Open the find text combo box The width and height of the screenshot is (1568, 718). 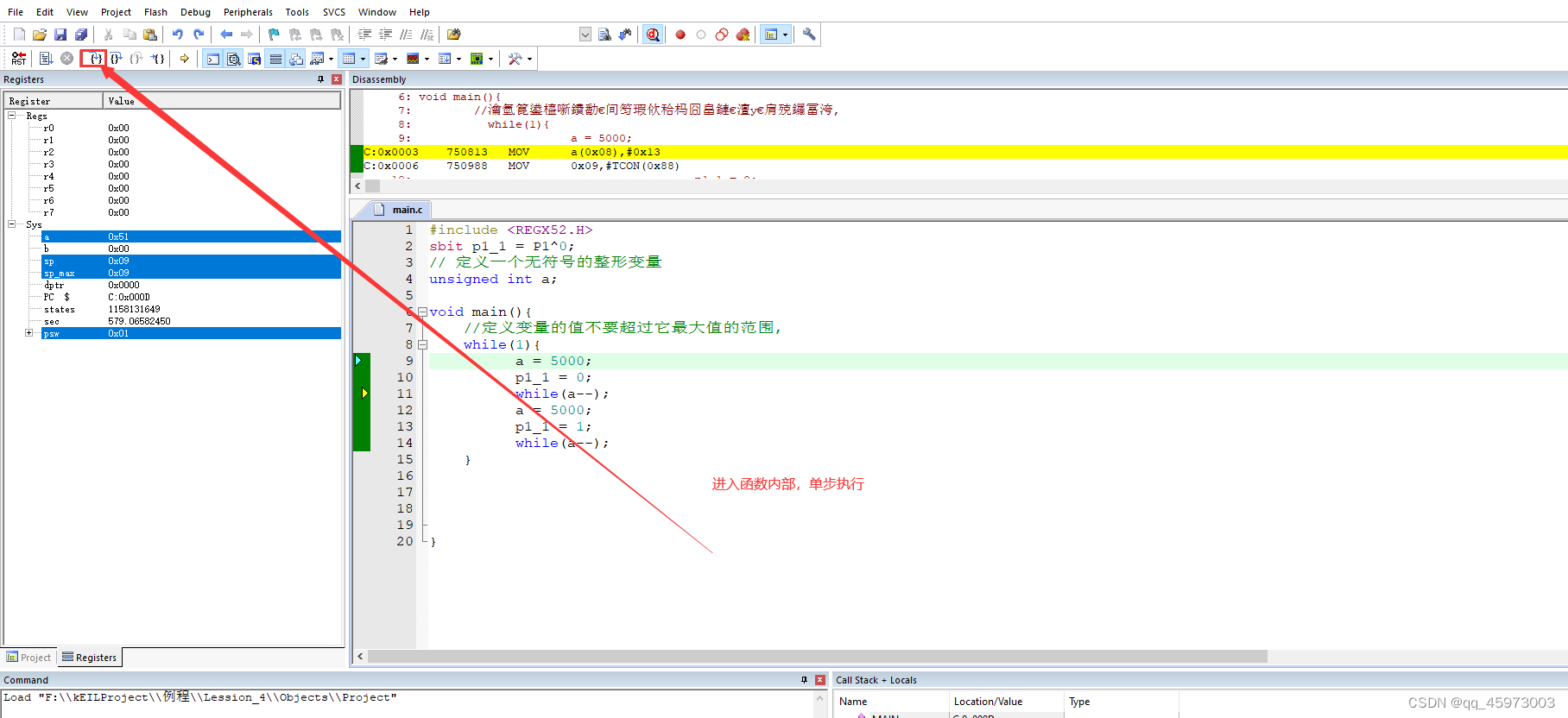(x=585, y=35)
